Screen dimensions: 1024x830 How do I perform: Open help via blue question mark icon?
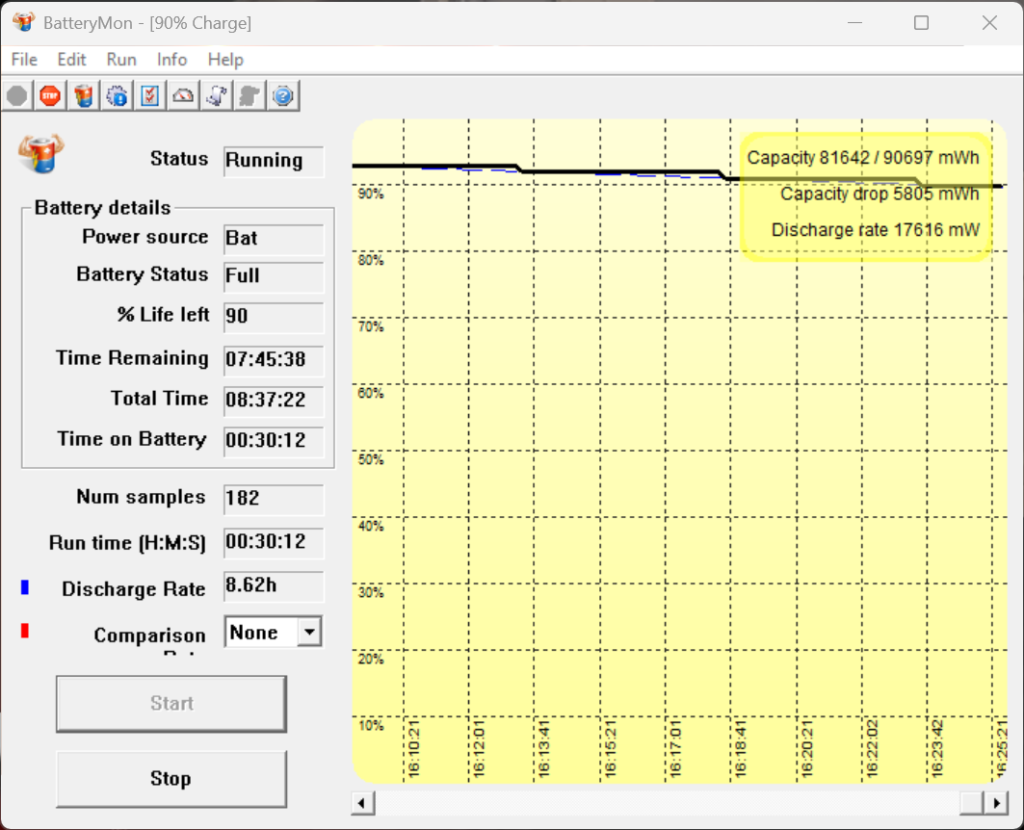[x=283, y=96]
